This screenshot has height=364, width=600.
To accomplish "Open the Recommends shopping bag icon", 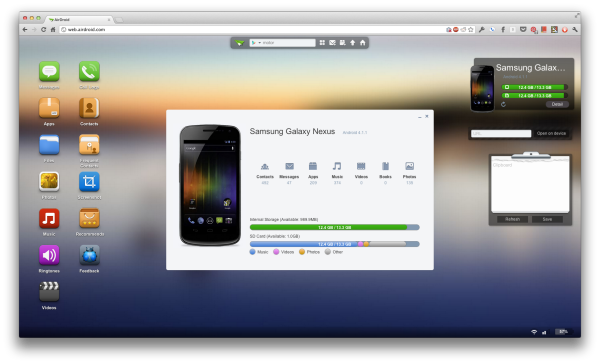I will (89, 218).
